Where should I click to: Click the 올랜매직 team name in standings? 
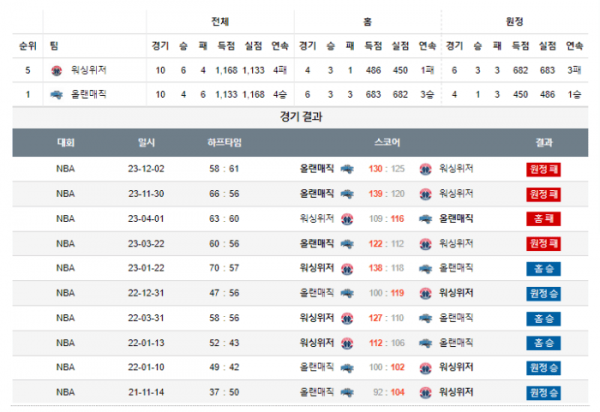click(88, 94)
